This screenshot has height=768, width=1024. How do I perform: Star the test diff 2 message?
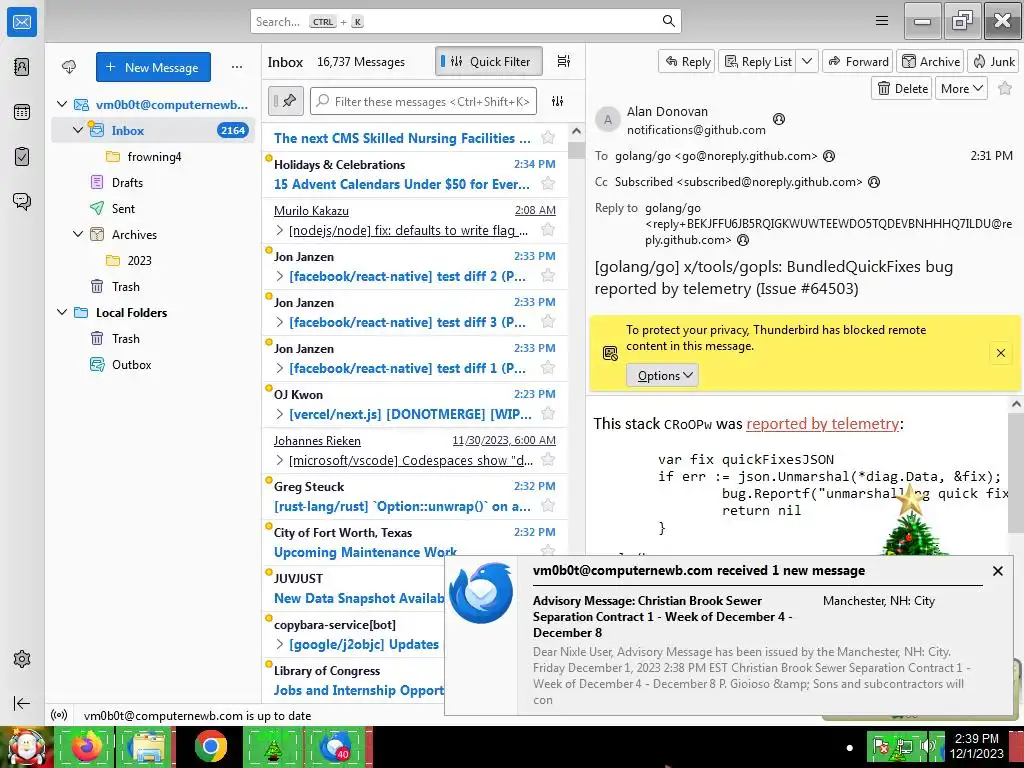(548, 276)
